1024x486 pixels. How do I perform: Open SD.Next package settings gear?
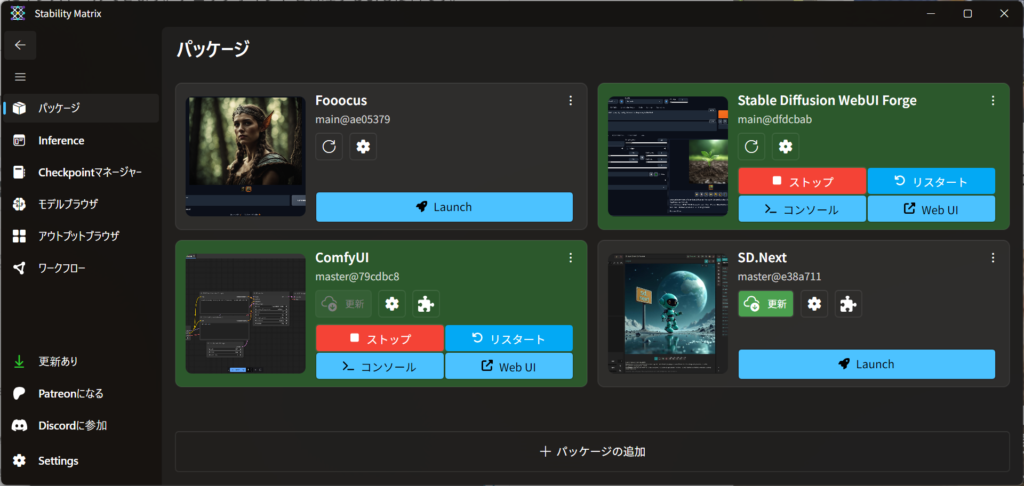(x=815, y=304)
